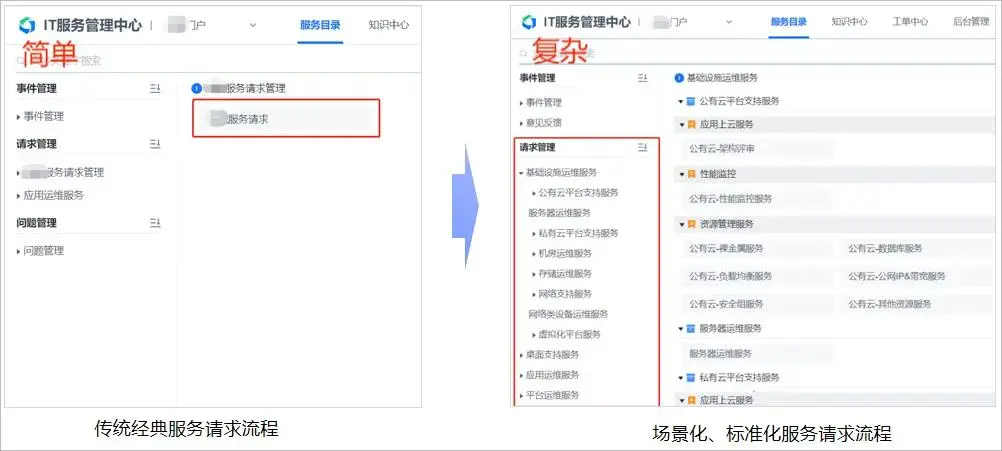Focus the search field in left window

click(211, 61)
